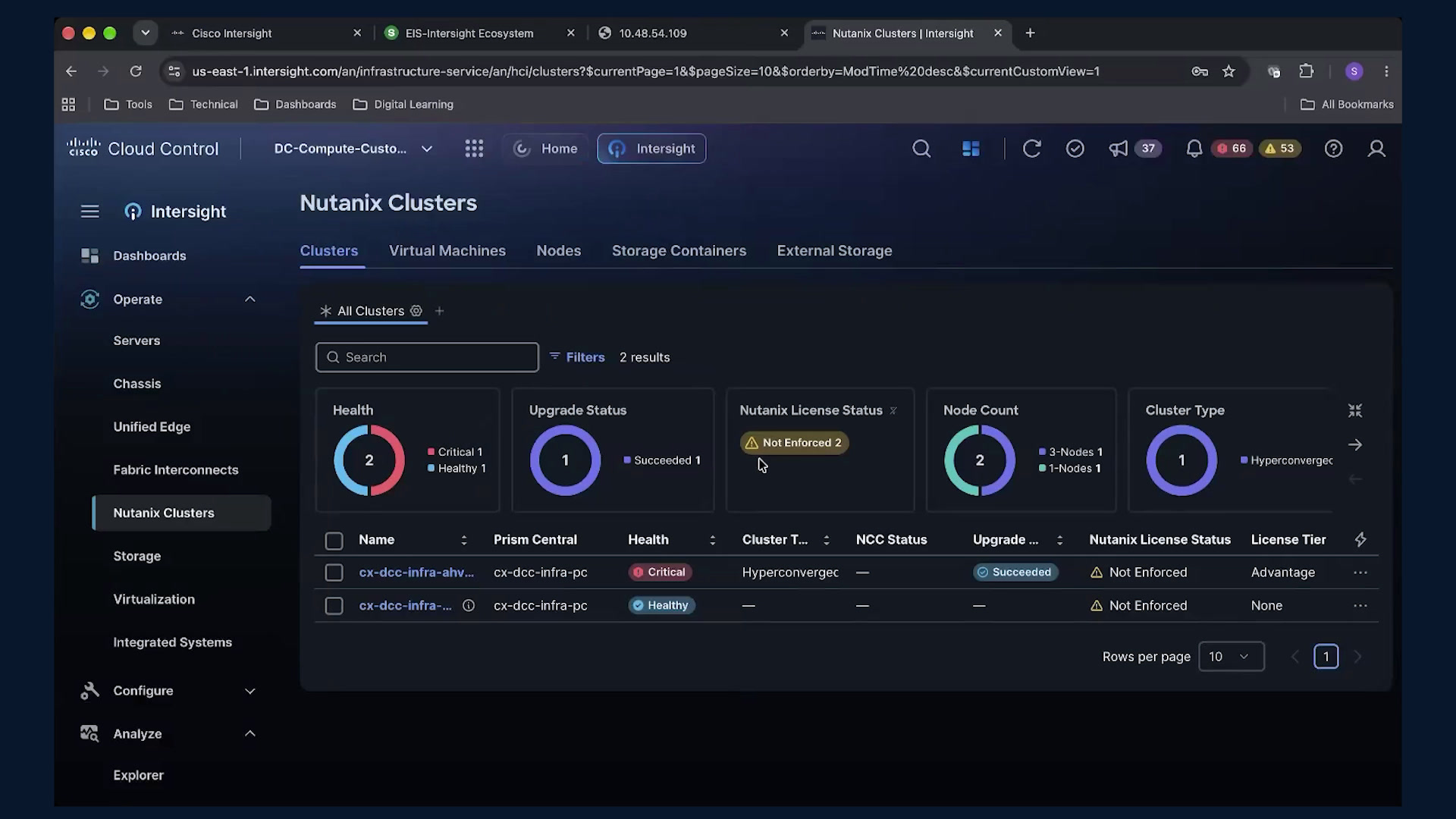
Task: Open Rows per page dropdown
Action: pos(1231,657)
